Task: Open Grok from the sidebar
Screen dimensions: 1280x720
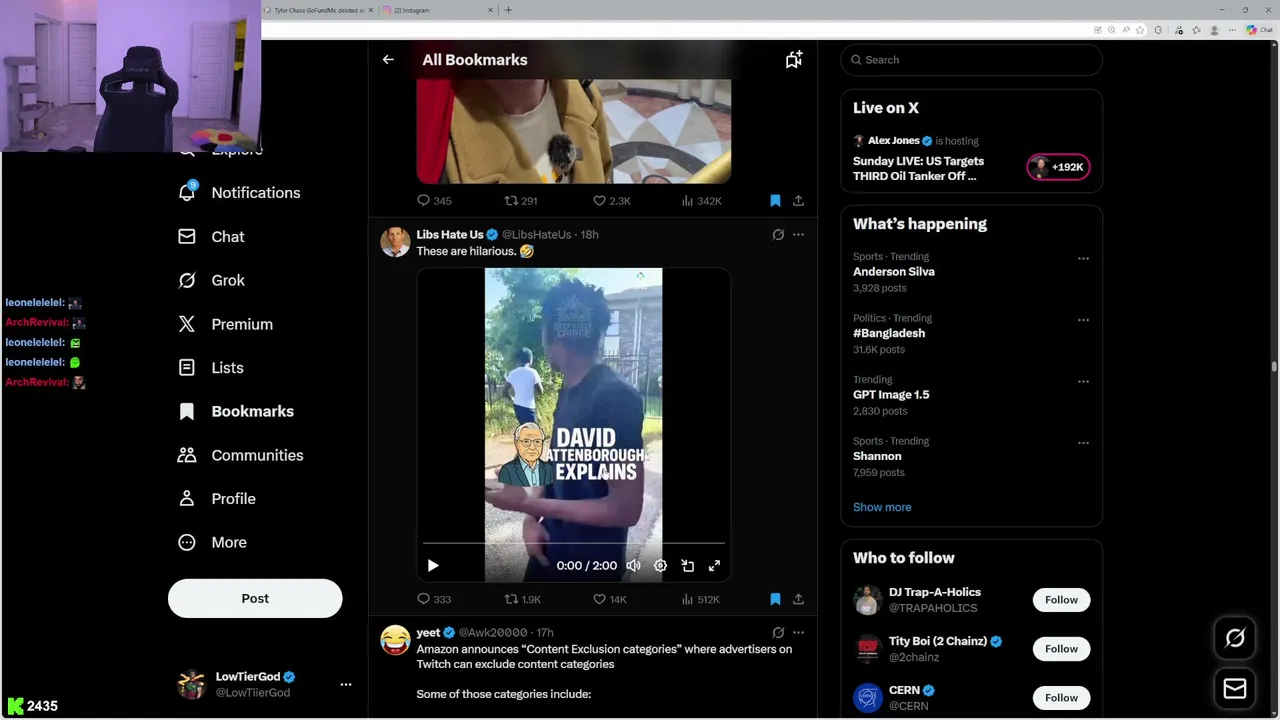Action: point(211,281)
